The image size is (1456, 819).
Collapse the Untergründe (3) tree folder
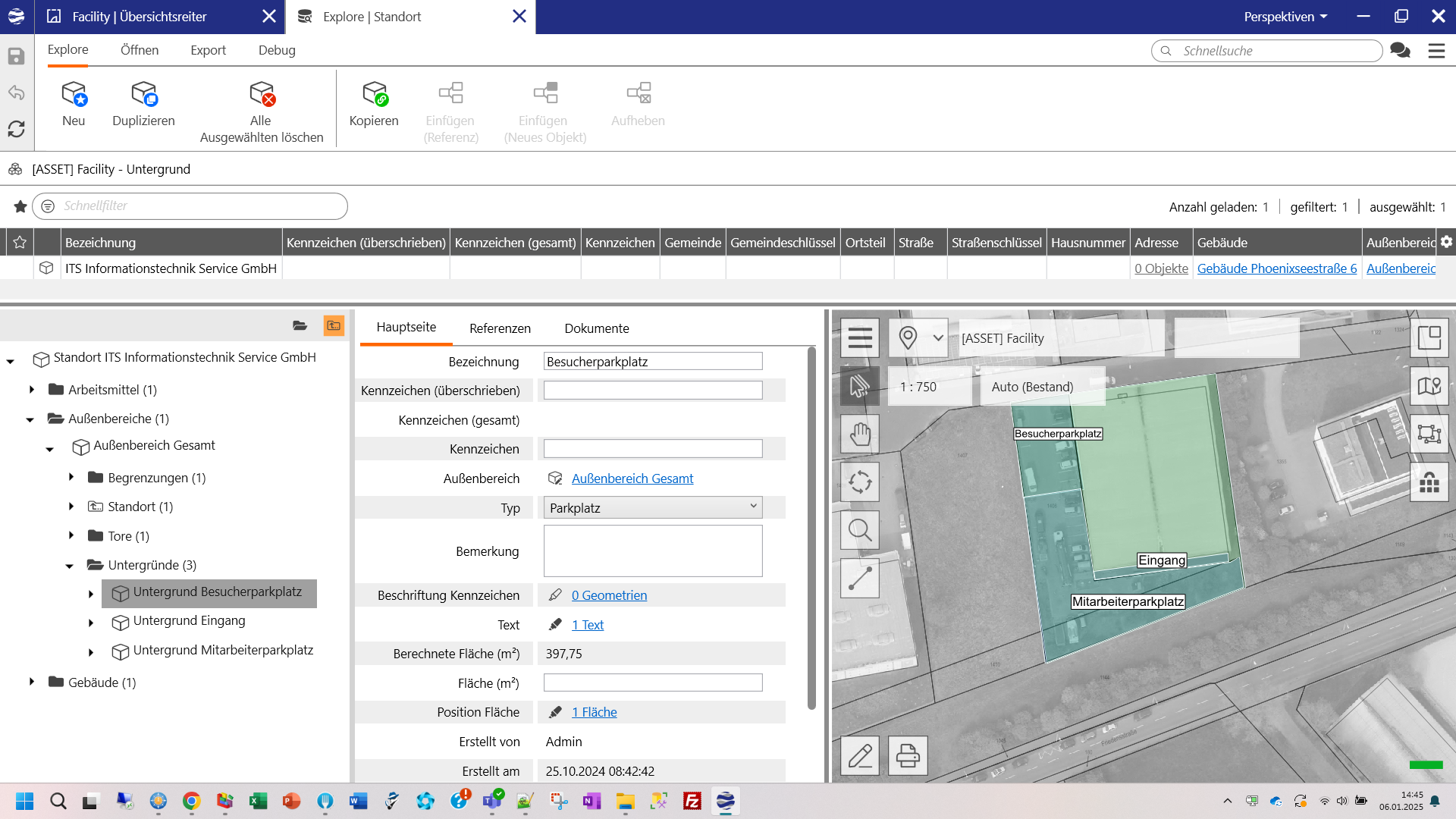(70, 566)
